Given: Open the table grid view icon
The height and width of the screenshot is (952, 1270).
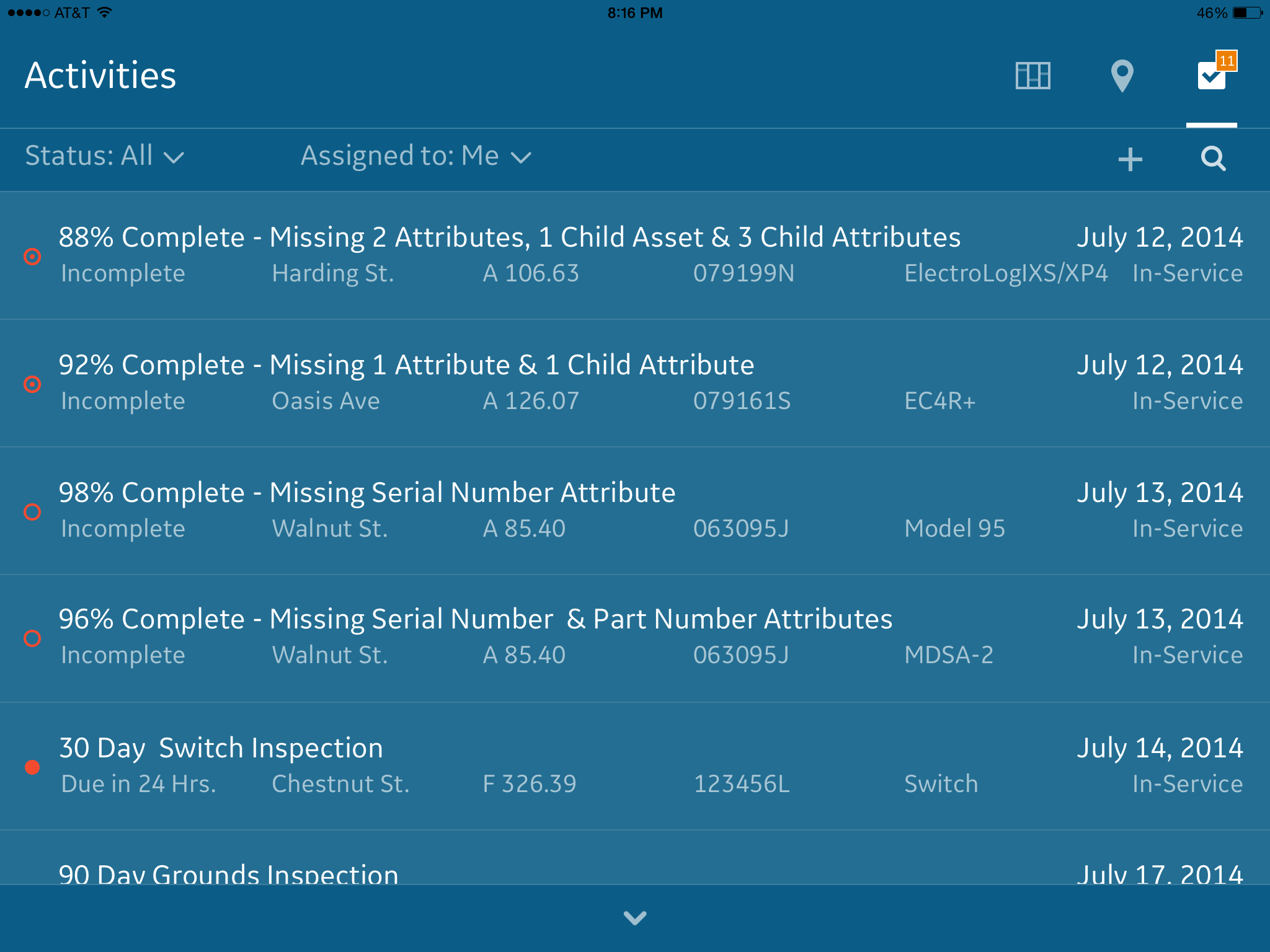Looking at the screenshot, I should point(1033,76).
